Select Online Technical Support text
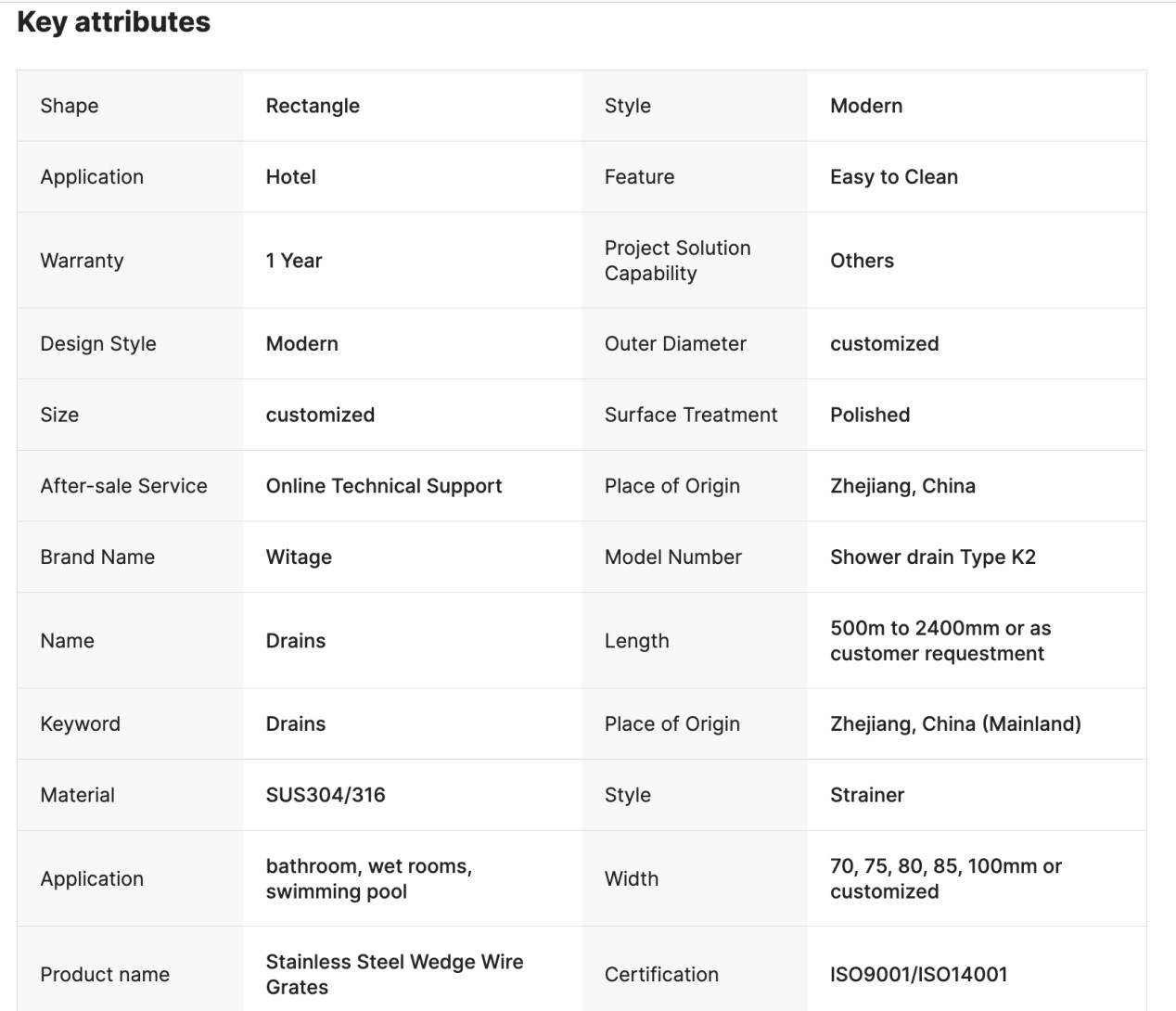1176x1011 pixels. [384, 486]
